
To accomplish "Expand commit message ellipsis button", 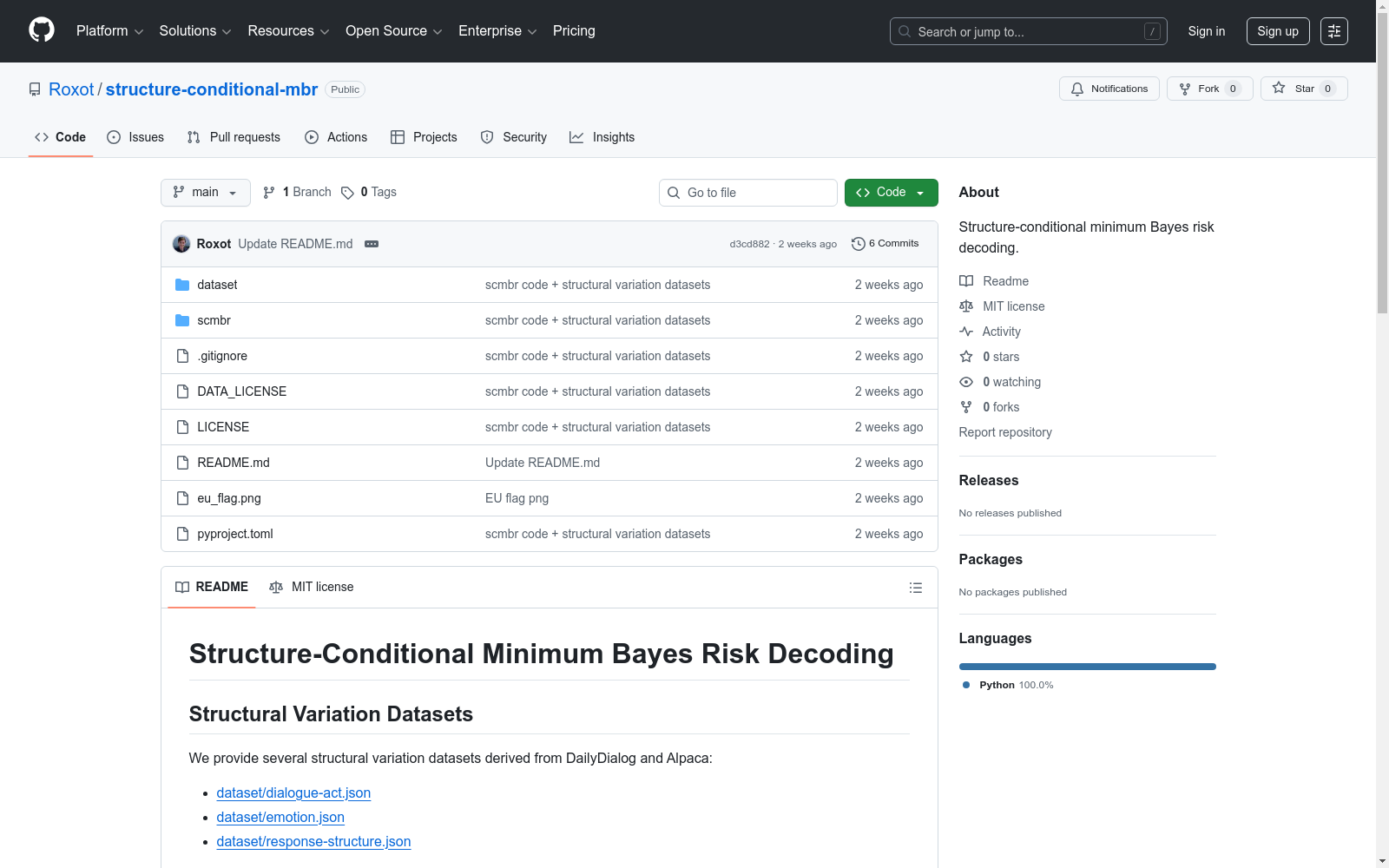I will (x=372, y=244).
